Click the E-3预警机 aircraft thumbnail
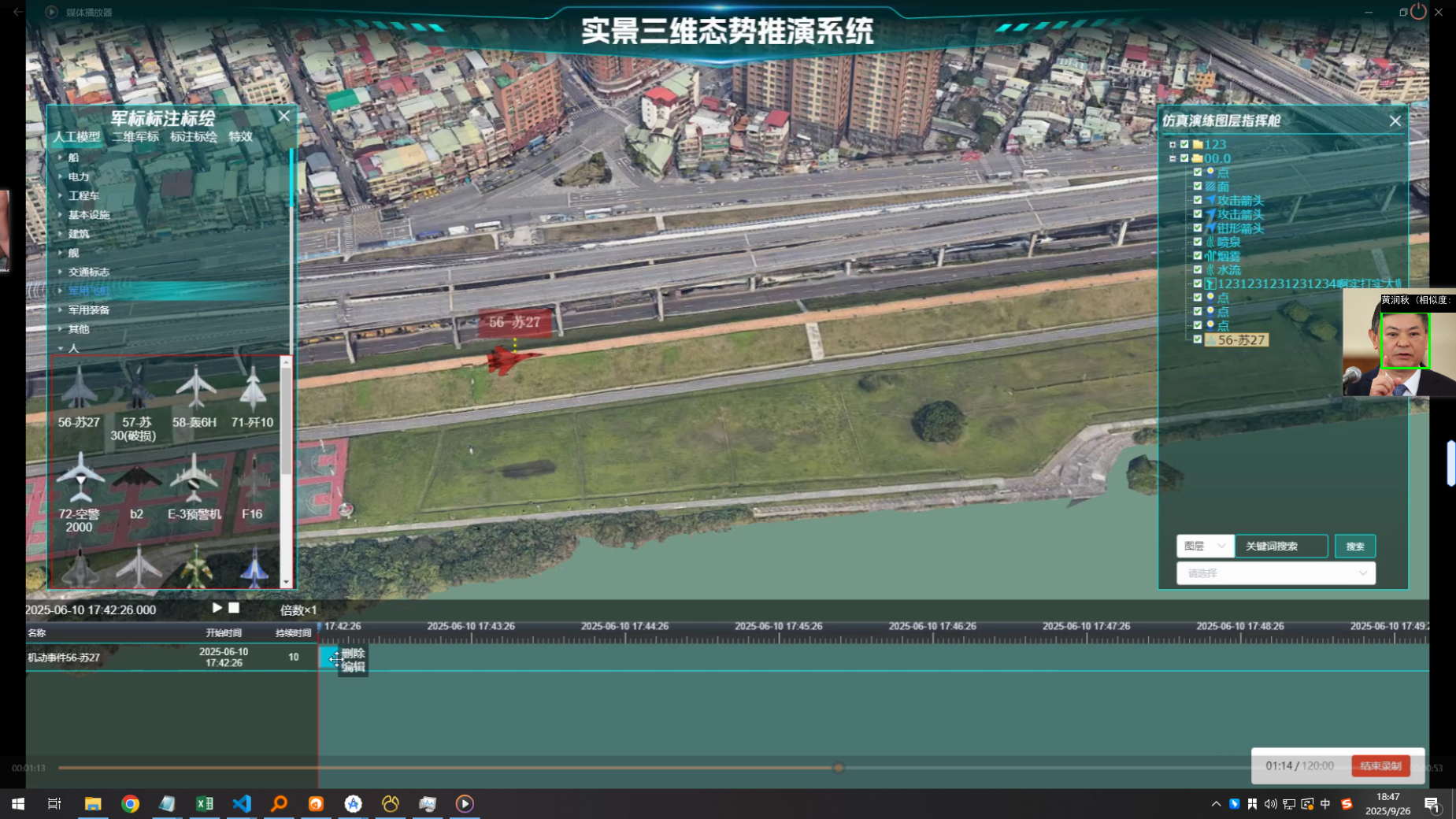Viewport: 1456px width, 819px height. 194,480
